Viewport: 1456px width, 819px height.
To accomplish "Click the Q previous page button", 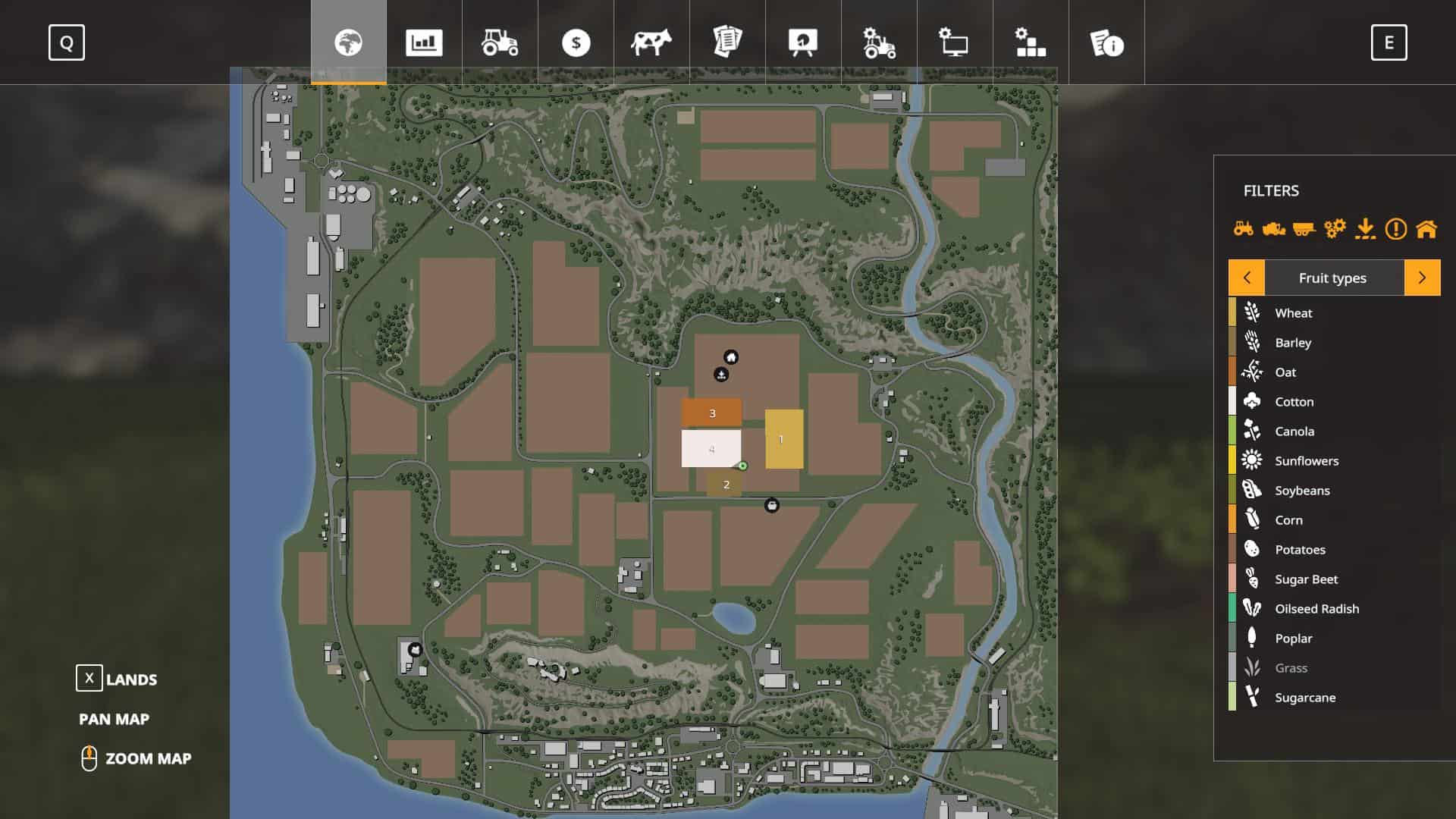I will pos(67,42).
